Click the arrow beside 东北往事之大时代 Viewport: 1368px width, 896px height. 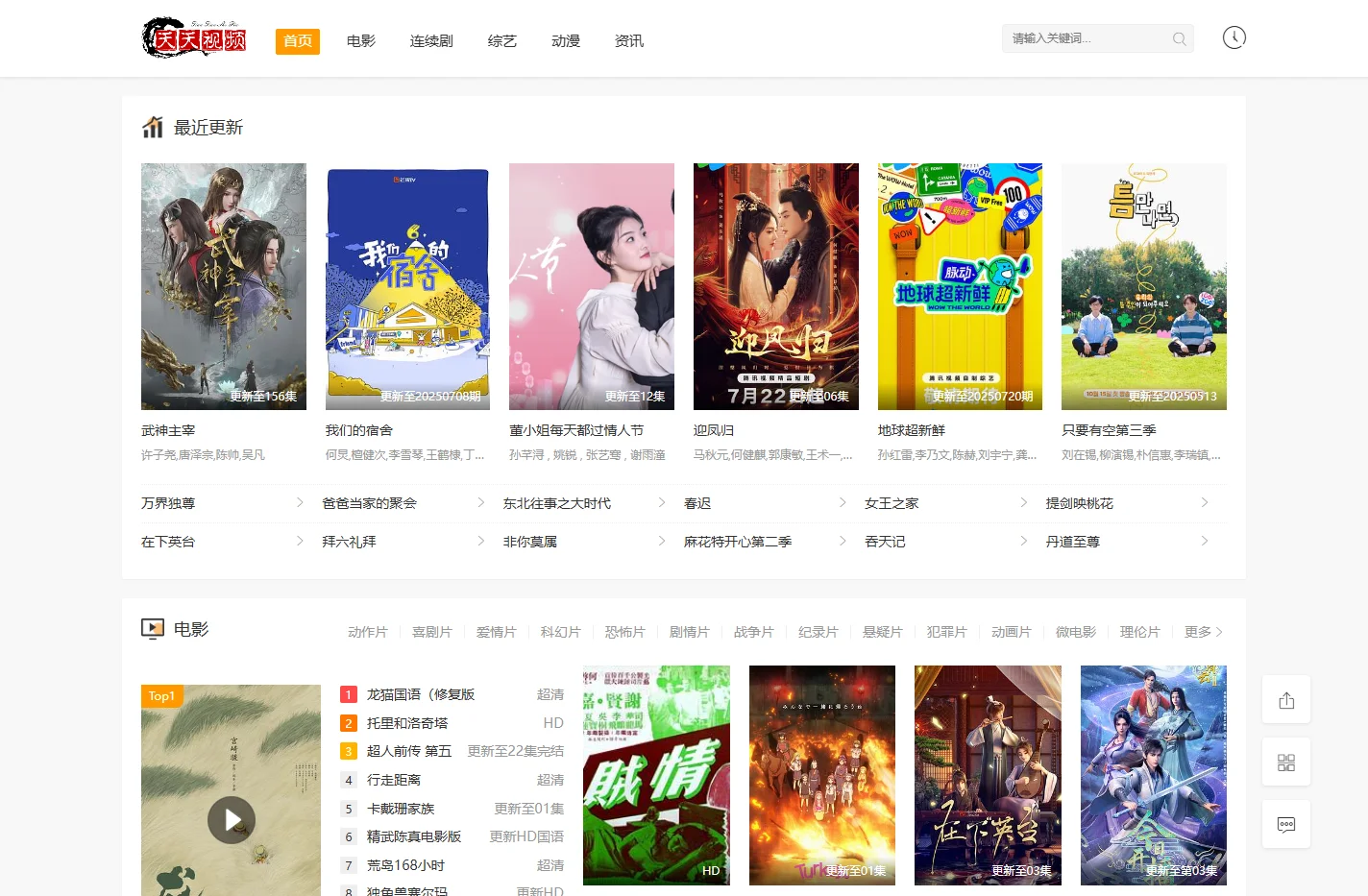click(x=662, y=502)
